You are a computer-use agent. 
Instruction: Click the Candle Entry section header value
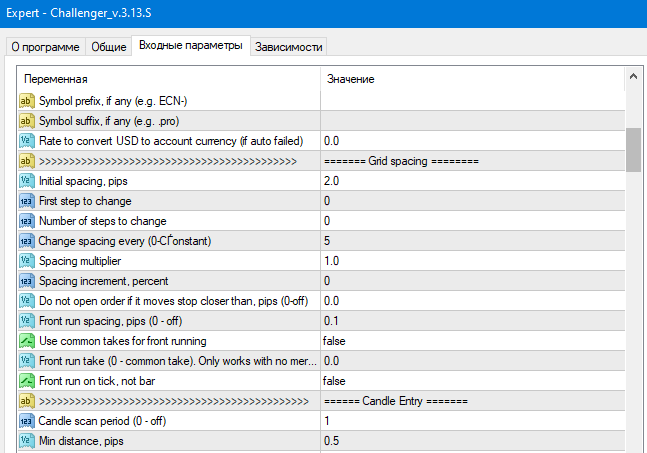[x=396, y=401]
